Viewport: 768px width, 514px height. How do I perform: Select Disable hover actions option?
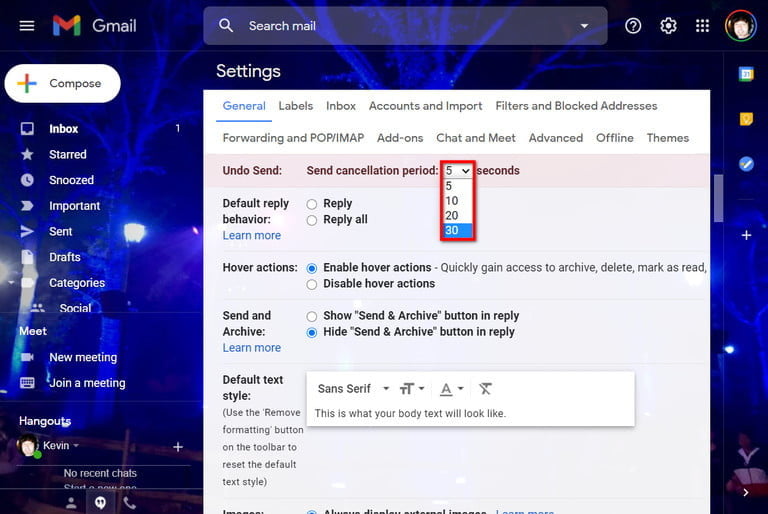coord(312,284)
